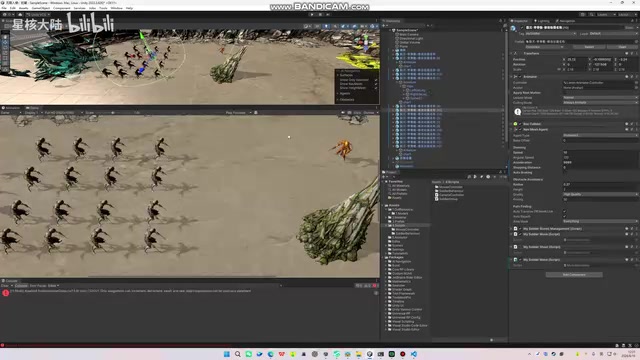Click the red error icon in Console
This screenshot has height=360, width=640.
6,292
